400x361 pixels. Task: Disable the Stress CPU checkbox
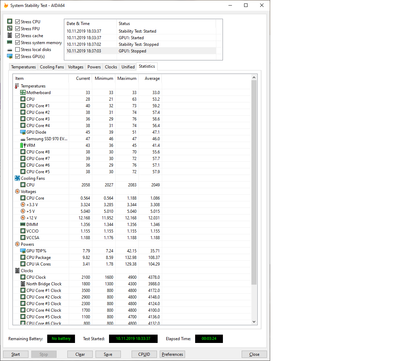(x=17, y=22)
